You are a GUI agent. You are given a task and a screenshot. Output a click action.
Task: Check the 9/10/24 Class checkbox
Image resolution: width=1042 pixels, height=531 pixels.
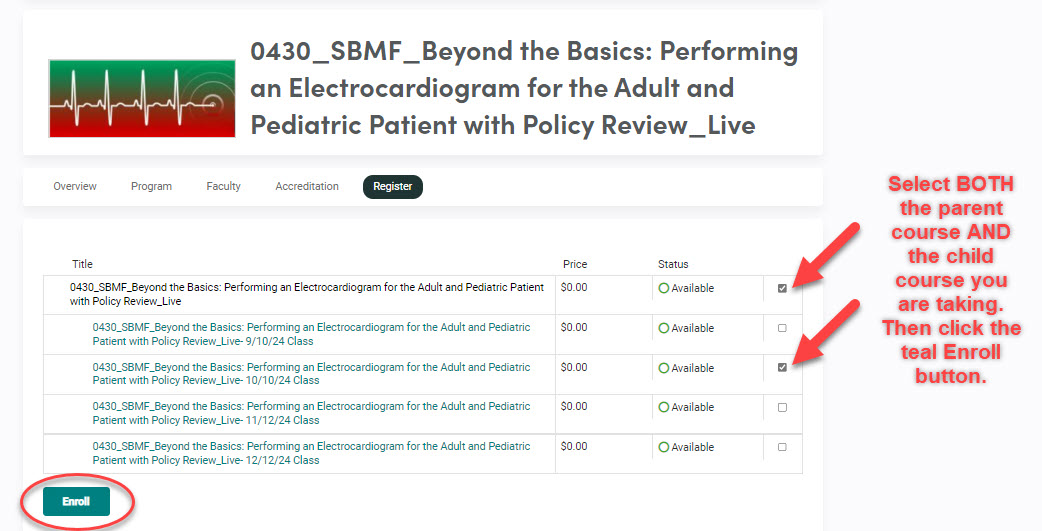point(782,328)
